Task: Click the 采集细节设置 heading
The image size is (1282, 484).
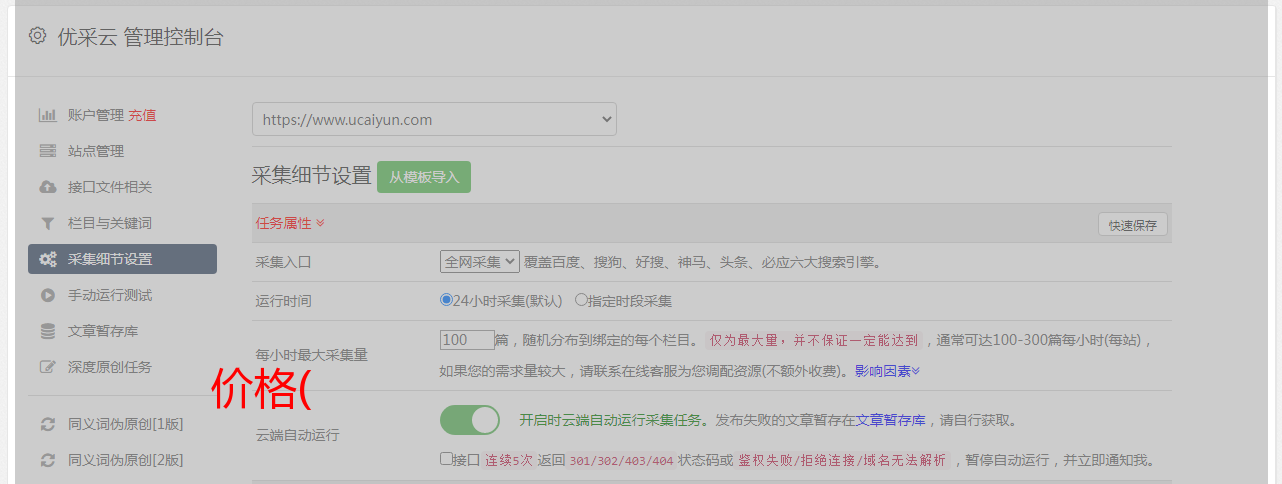Action: click(312, 176)
